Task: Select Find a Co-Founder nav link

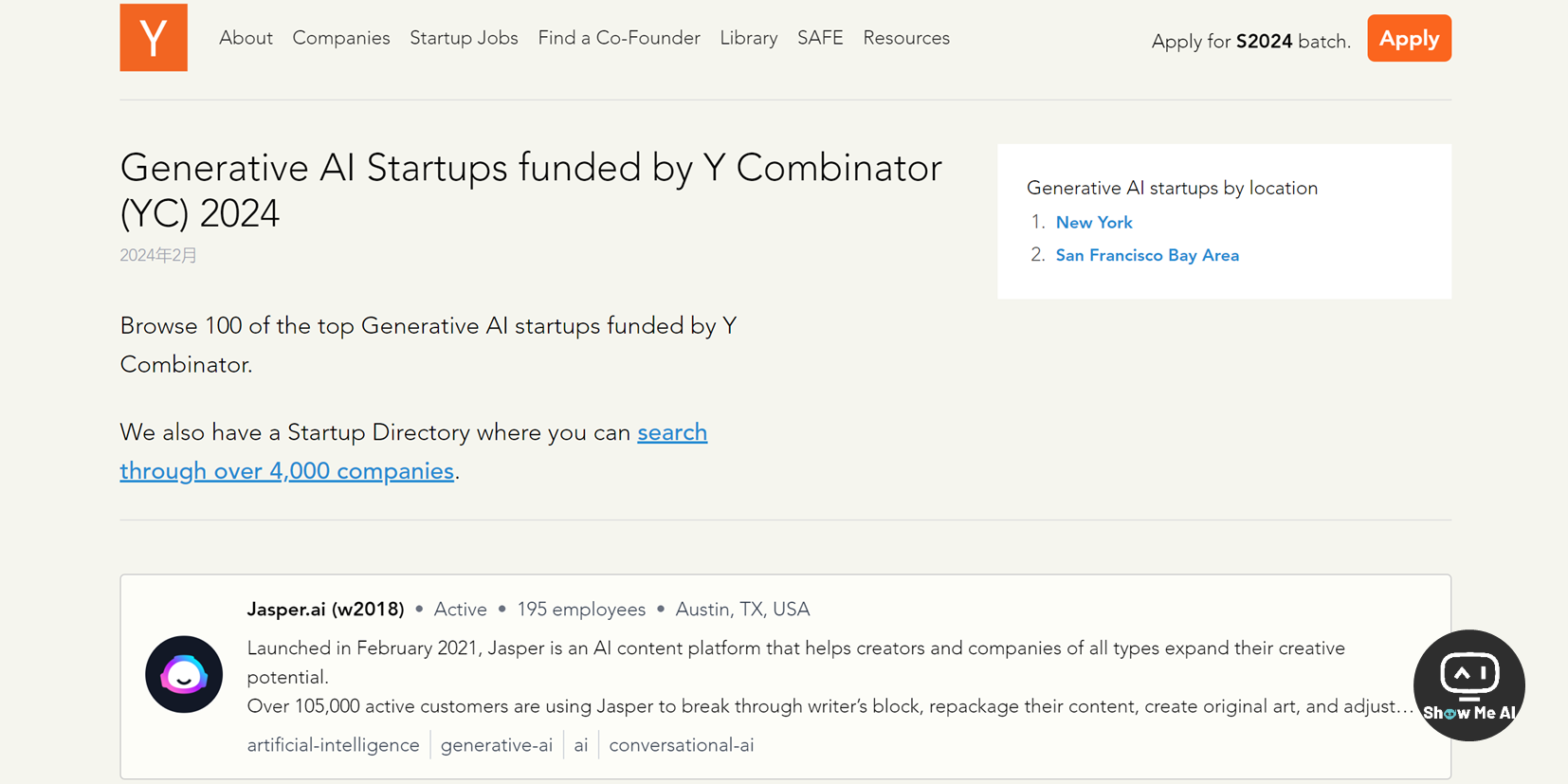Action: [619, 38]
